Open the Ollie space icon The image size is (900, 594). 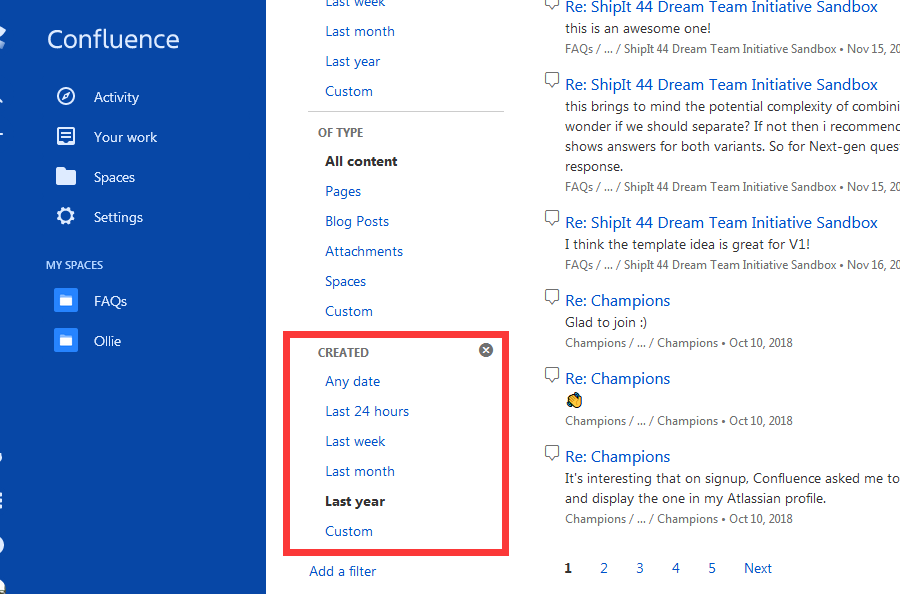coord(66,340)
